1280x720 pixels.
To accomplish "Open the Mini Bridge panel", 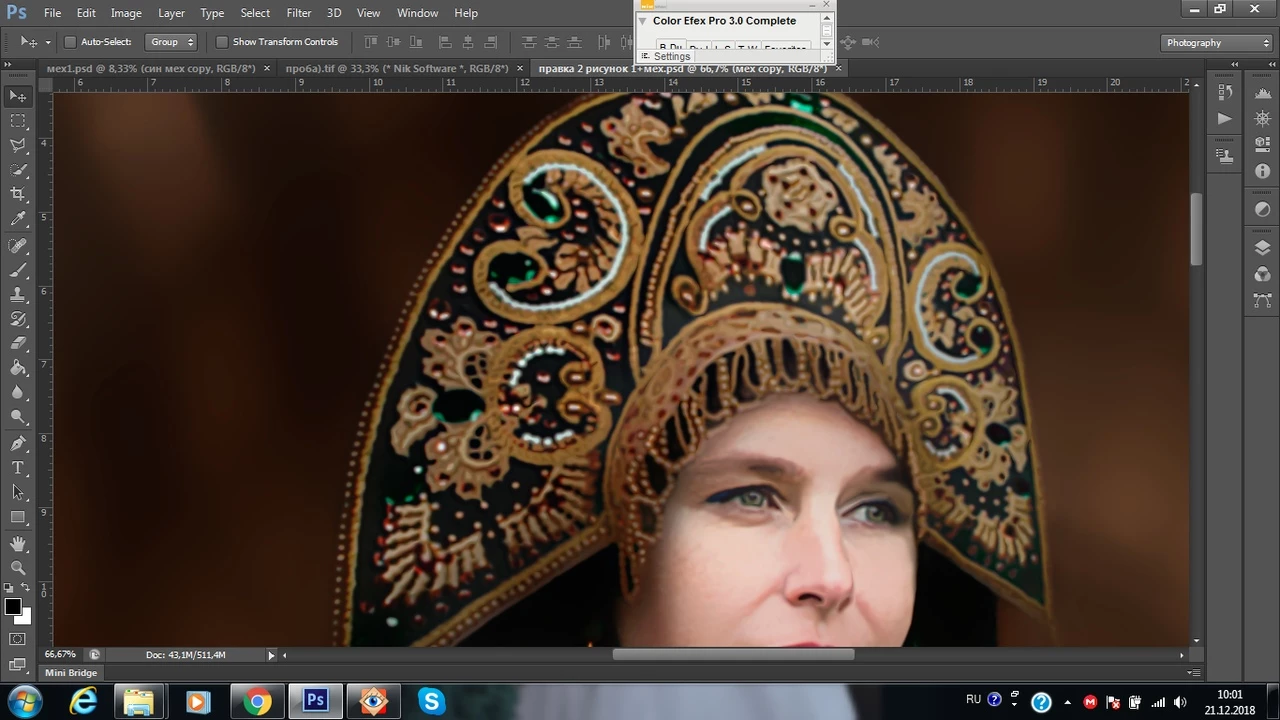I will click(71, 673).
